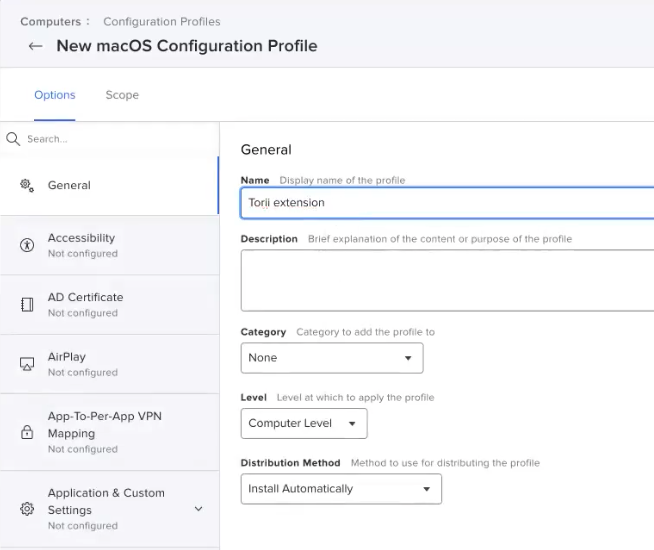The height and width of the screenshot is (550, 654).
Task: Open the AirPlay payload item
Action: click(x=109, y=364)
